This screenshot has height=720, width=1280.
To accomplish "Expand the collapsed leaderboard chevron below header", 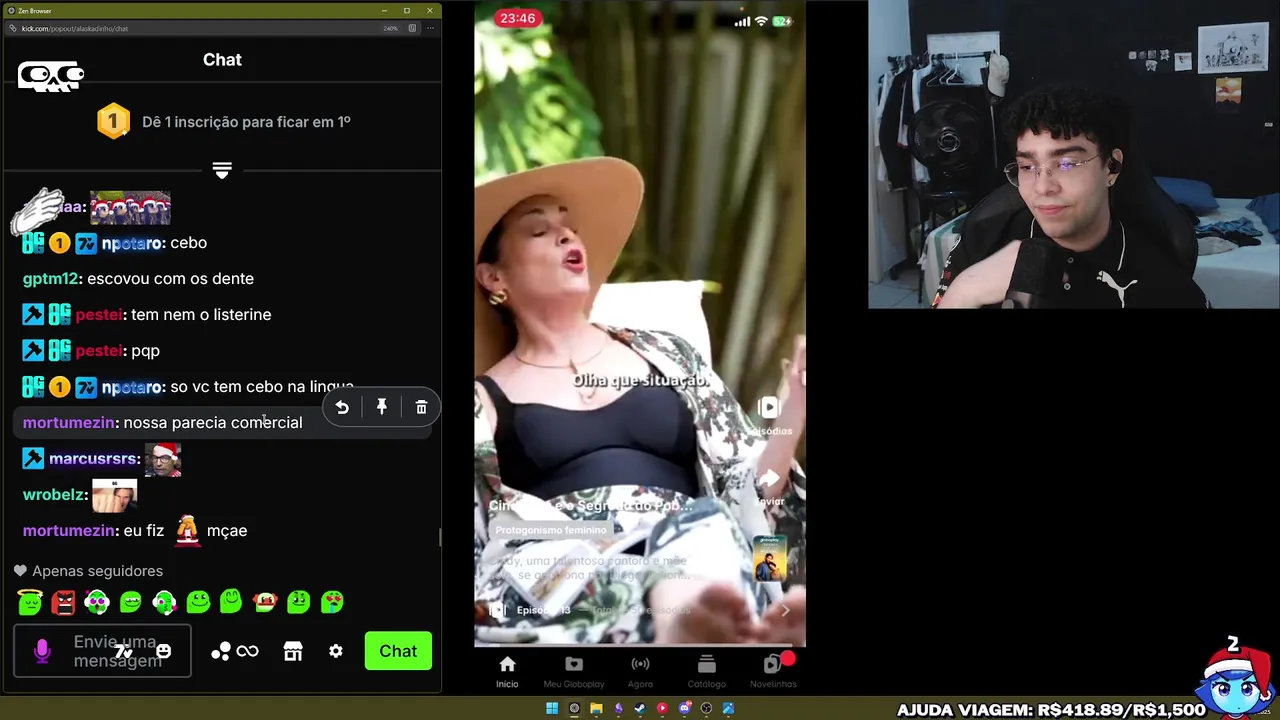I will click(x=222, y=171).
